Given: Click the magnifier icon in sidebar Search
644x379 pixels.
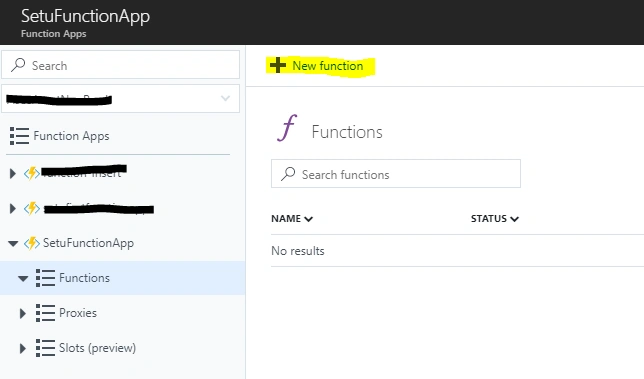Looking at the screenshot, I should (18, 65).
